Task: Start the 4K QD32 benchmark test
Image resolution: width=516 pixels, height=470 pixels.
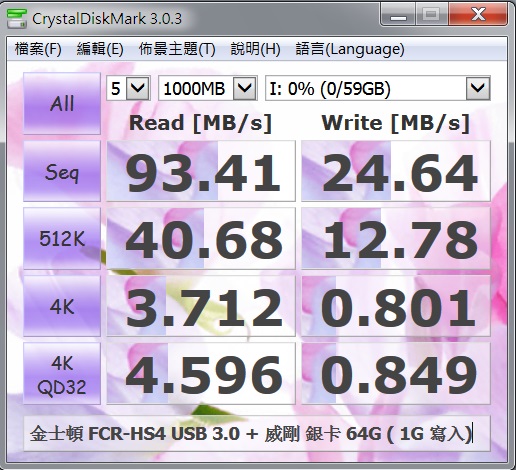Action: pyautogui.click(x=62, y=374)
